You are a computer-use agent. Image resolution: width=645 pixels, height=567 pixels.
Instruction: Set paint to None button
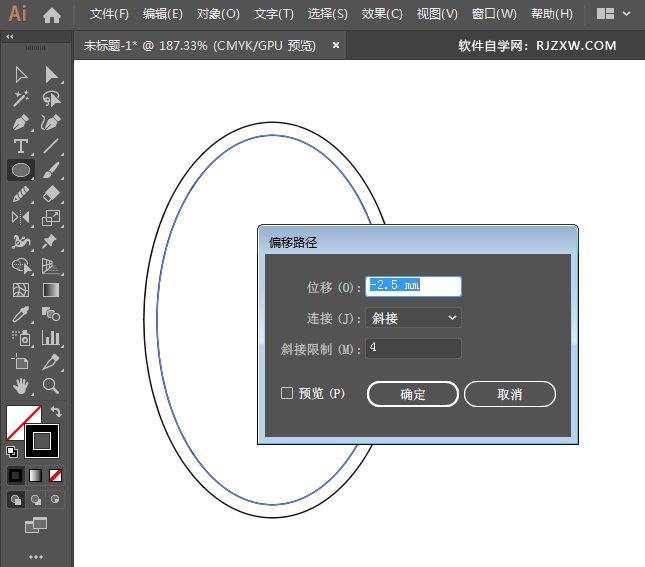(56, 476)
